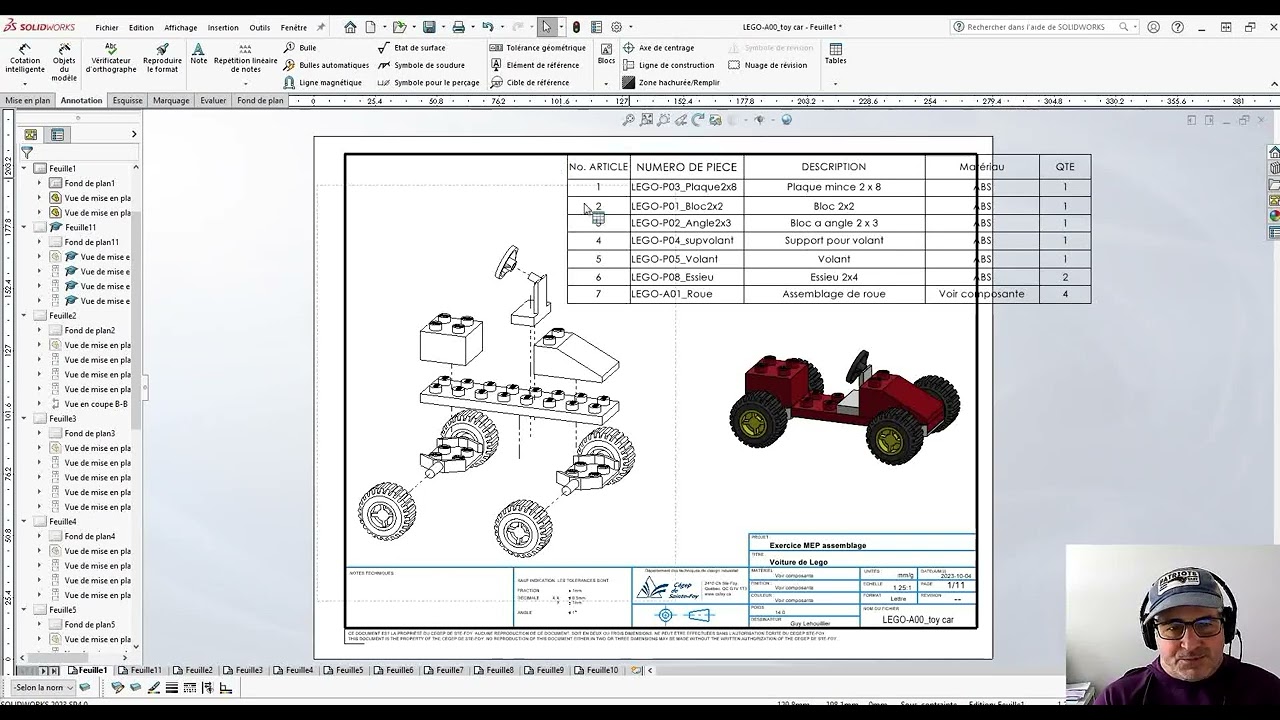Click the filter icon in feature tree
This screenshot has height=720, width=1280.
click(27, 152)
